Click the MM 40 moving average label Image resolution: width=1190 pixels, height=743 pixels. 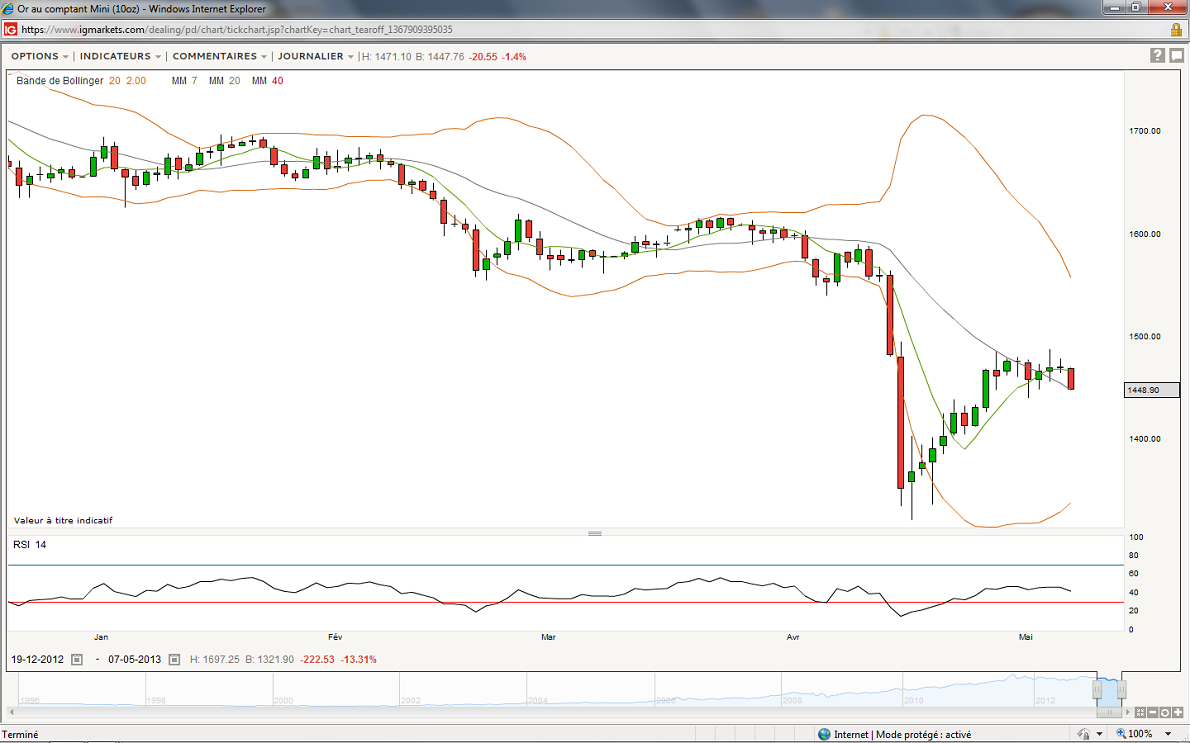267,80
